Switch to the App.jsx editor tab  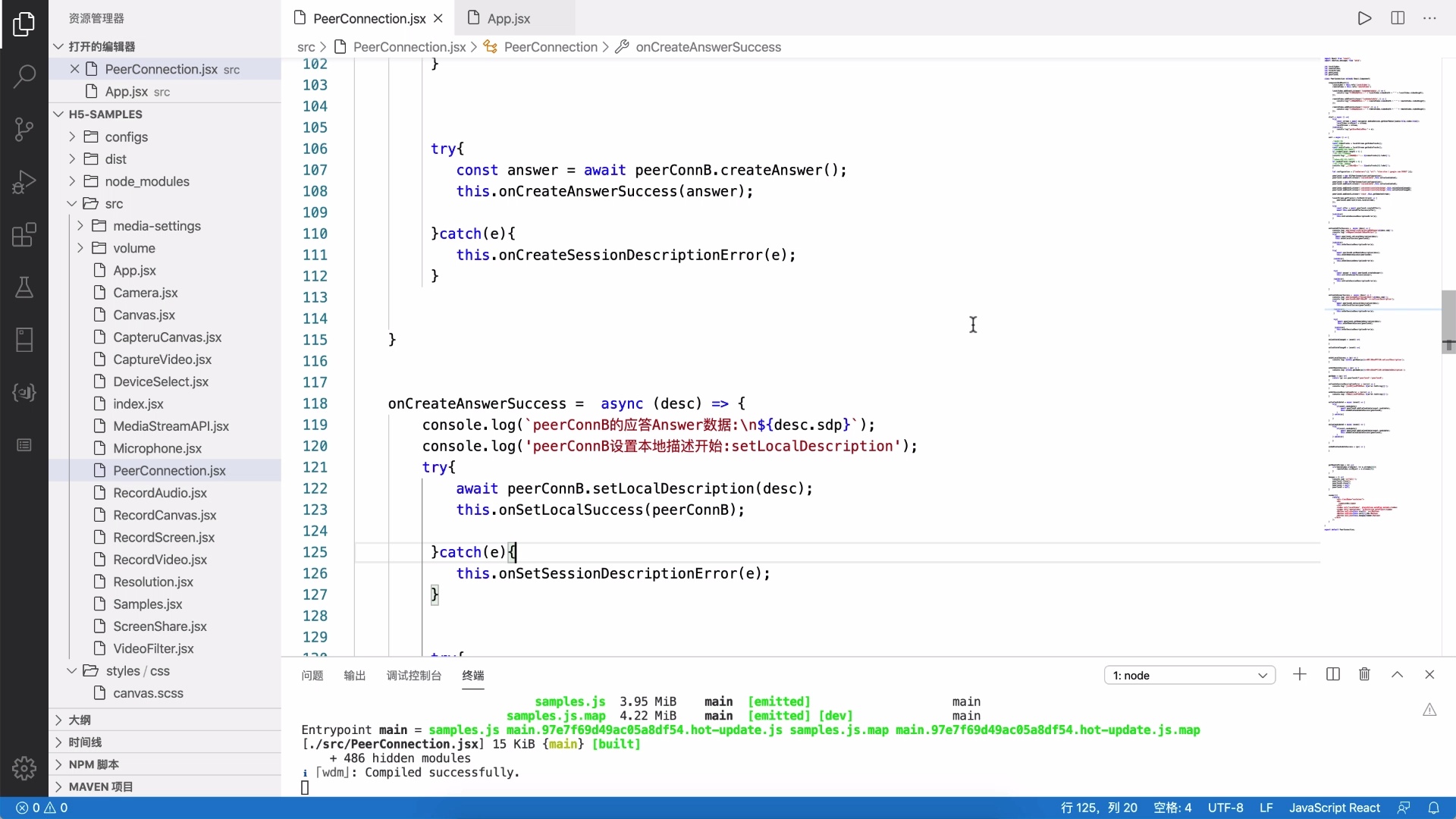508,18
